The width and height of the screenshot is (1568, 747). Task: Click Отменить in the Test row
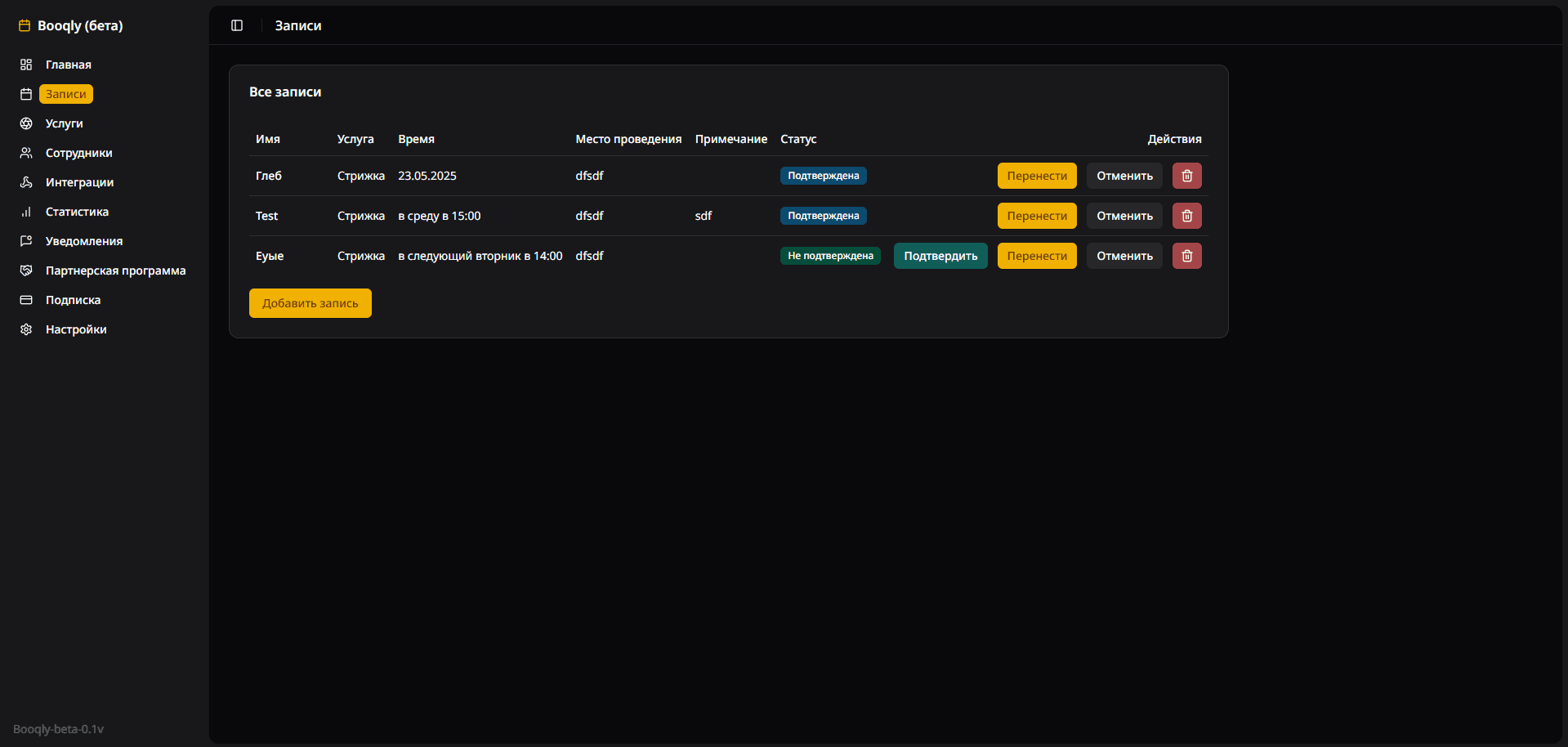tap(1124, 216)
